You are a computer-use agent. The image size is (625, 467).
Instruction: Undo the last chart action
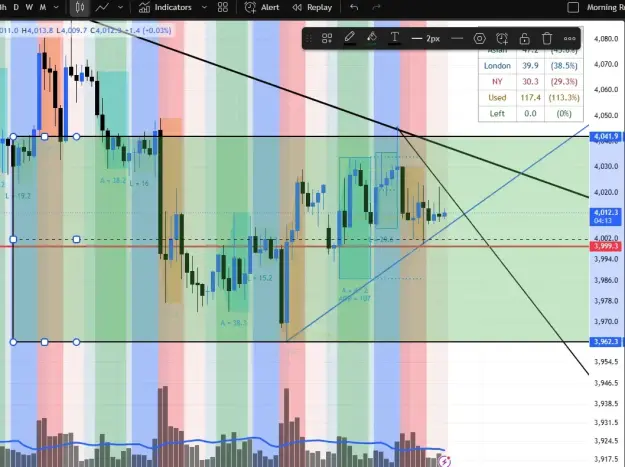point(354,7)
